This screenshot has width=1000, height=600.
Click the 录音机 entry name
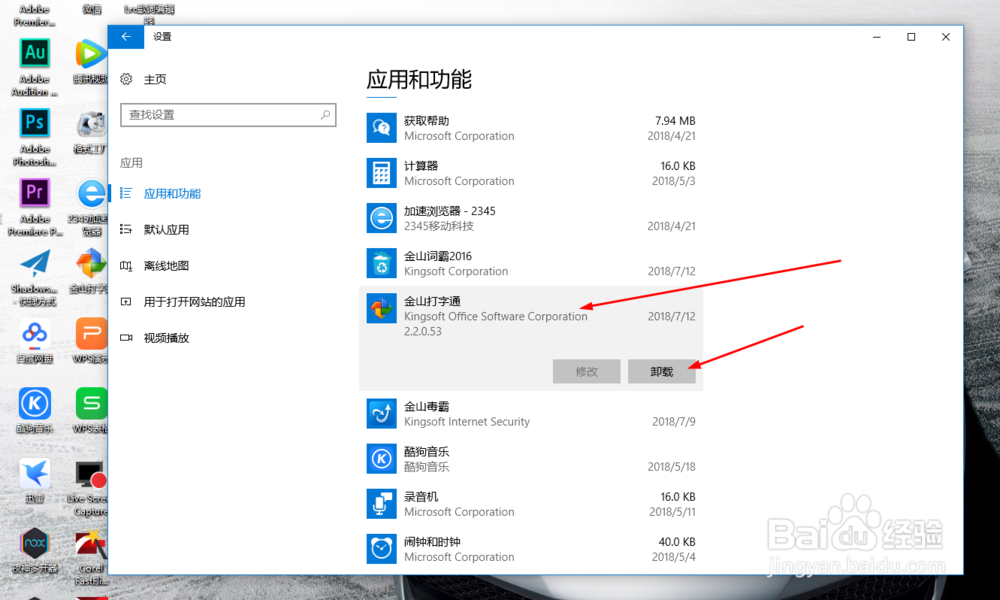[421, 497]
